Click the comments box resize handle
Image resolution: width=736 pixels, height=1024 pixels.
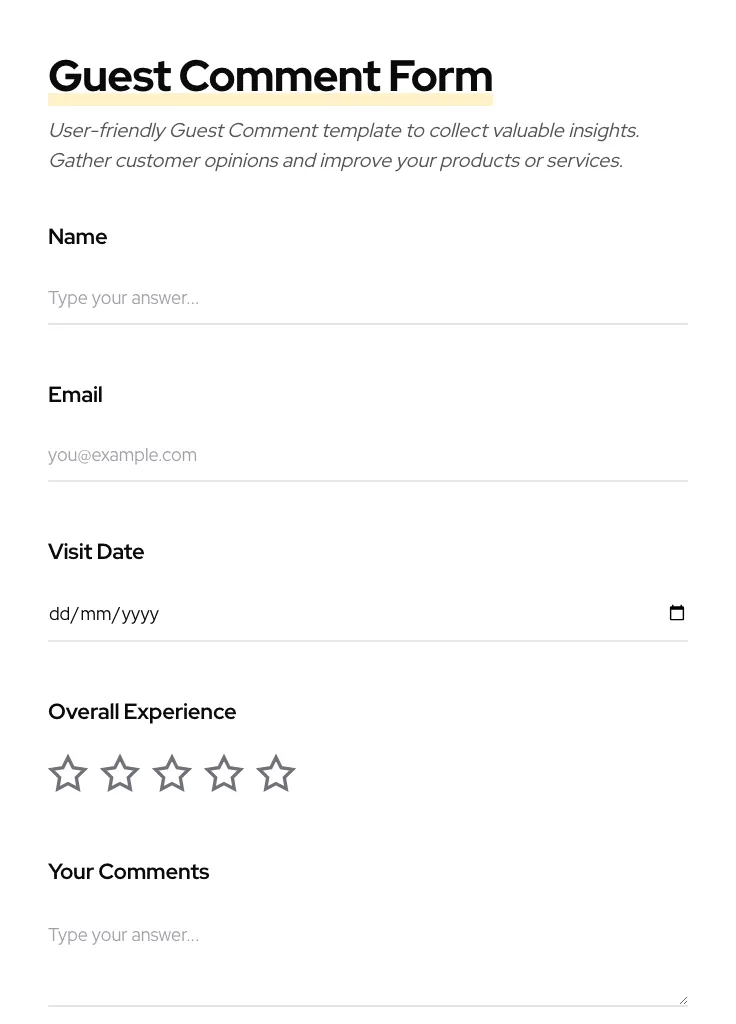683,999
